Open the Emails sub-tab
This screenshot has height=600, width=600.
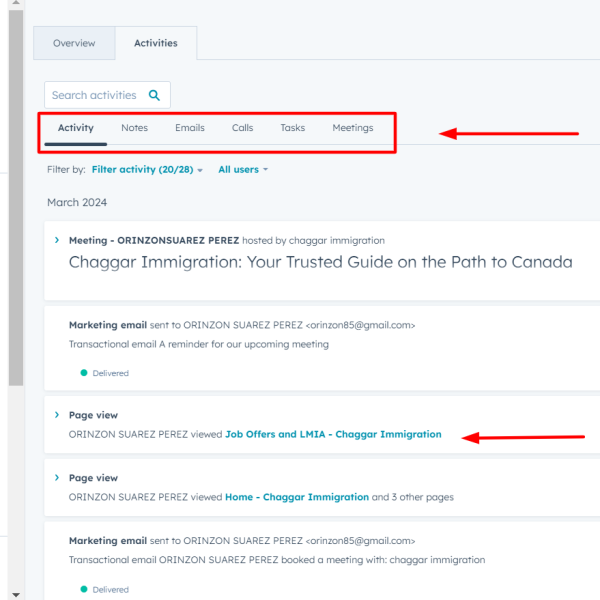click(190, 128)
